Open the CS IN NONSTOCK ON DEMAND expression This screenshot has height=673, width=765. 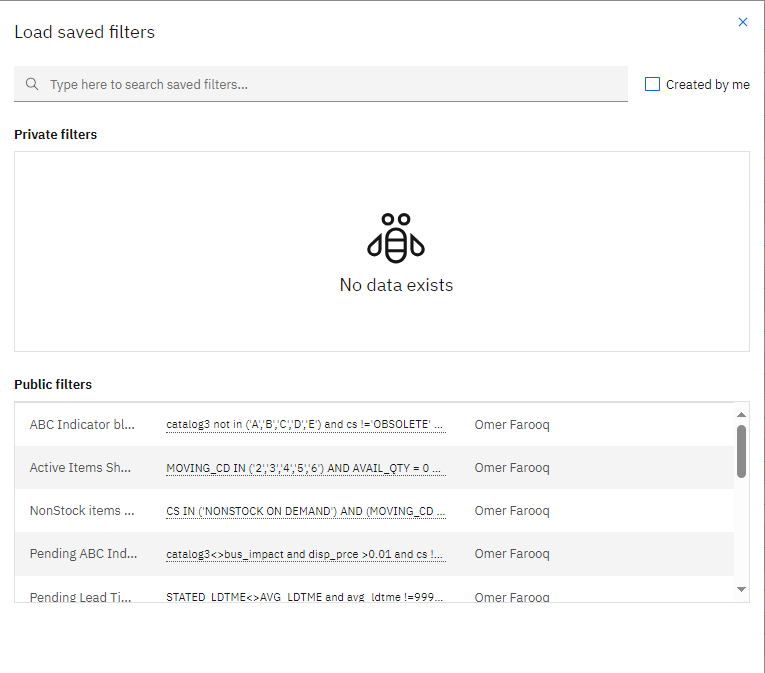pos(305,511)
